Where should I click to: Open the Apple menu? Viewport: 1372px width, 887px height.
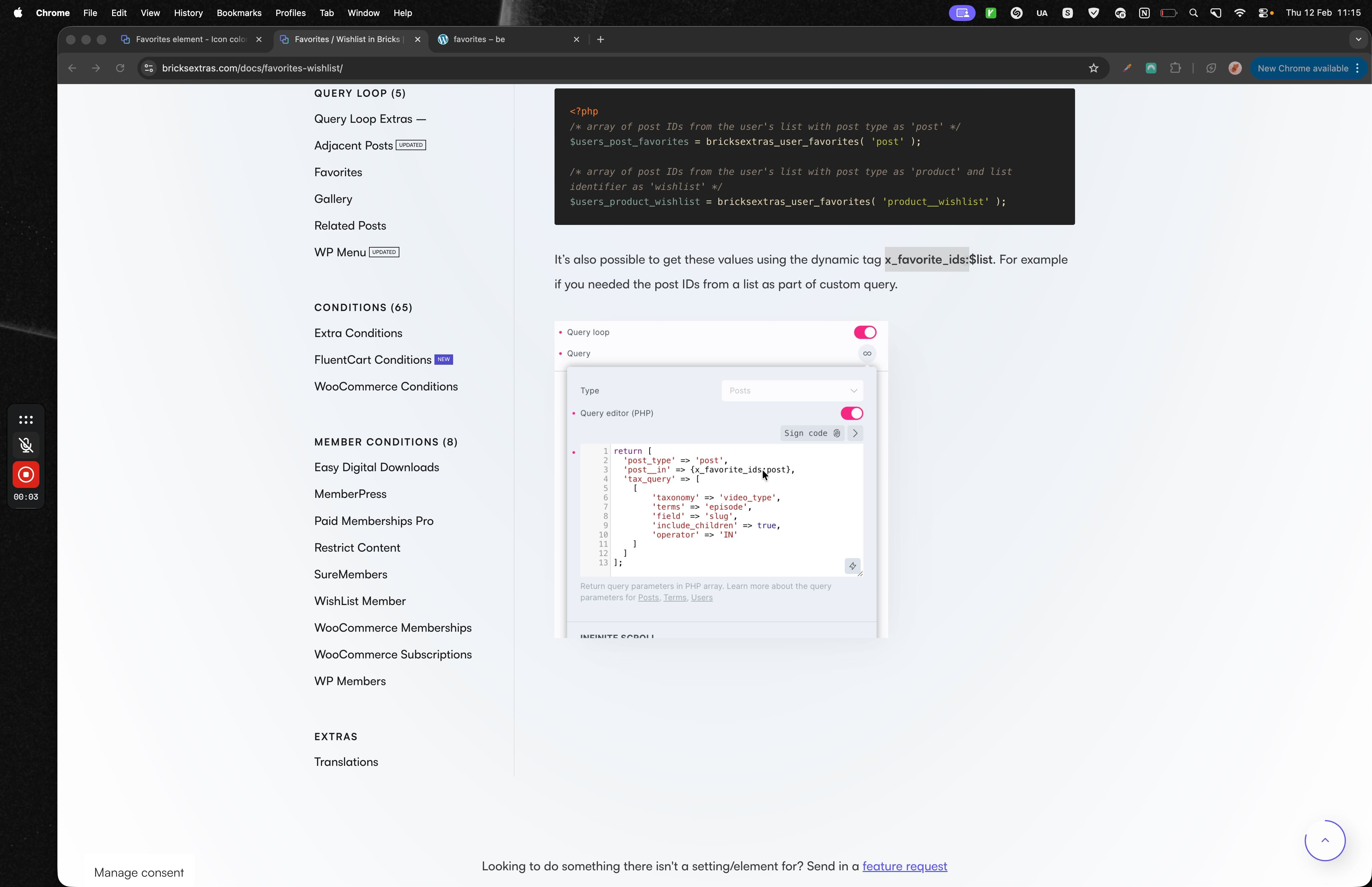click(18, 13)
